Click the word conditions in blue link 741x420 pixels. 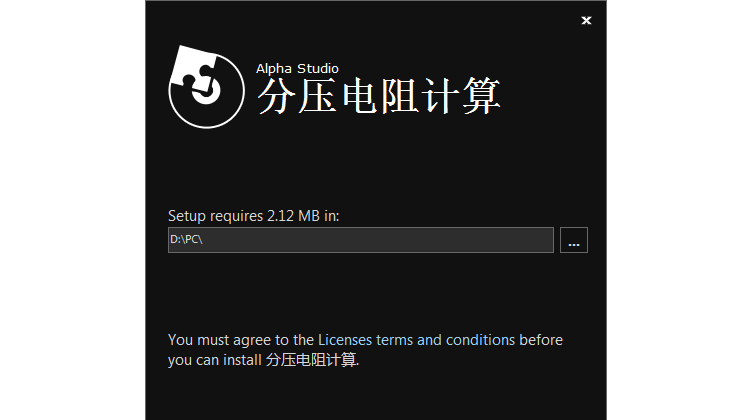(x=480, y=340)
